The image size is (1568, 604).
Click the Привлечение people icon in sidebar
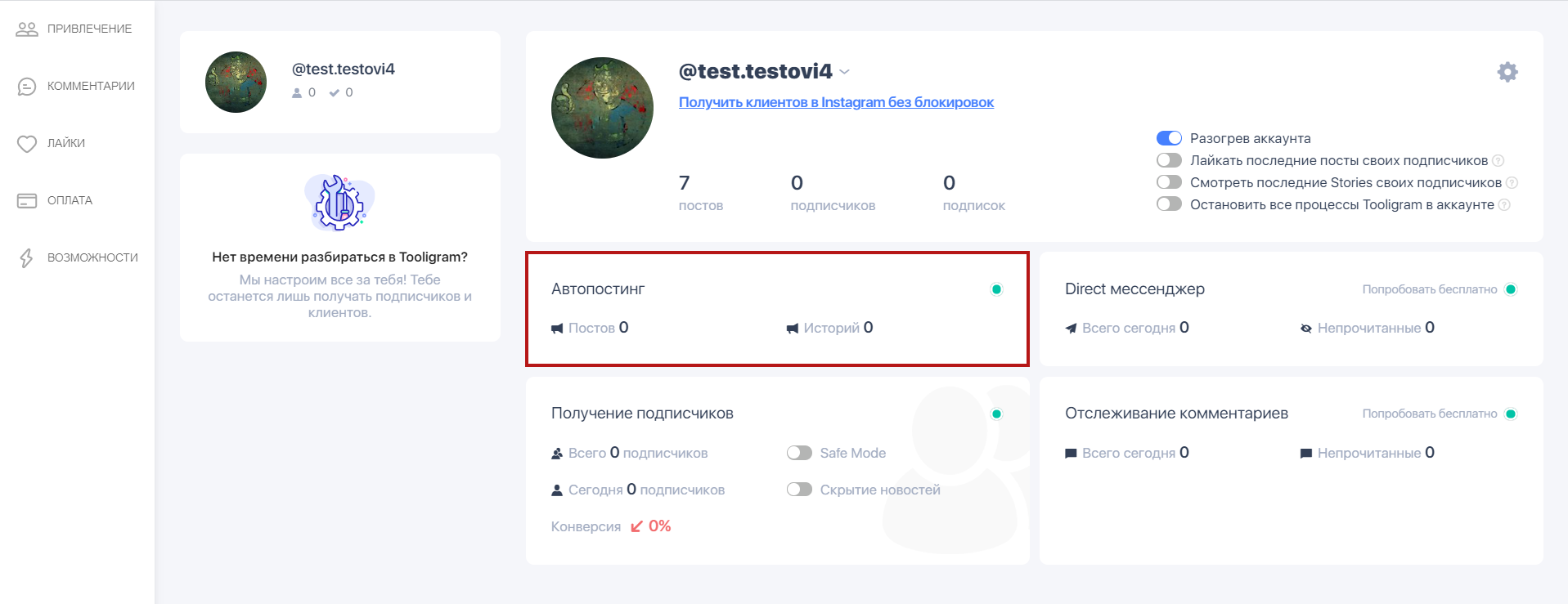(x=27, y=29)
